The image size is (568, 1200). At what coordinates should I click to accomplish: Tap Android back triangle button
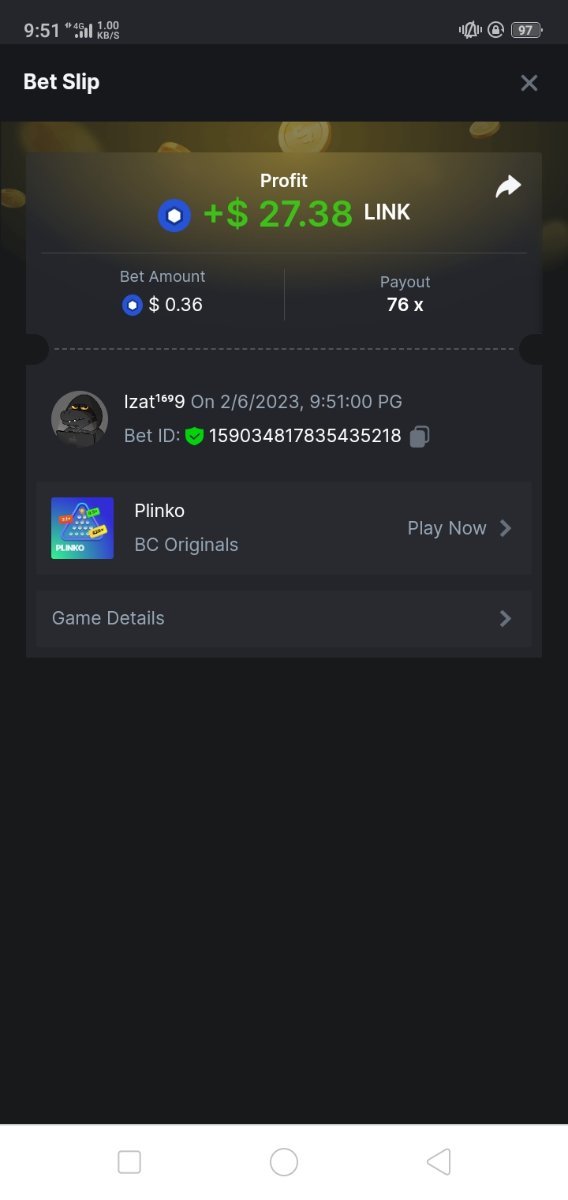[x=438, y=1162]
